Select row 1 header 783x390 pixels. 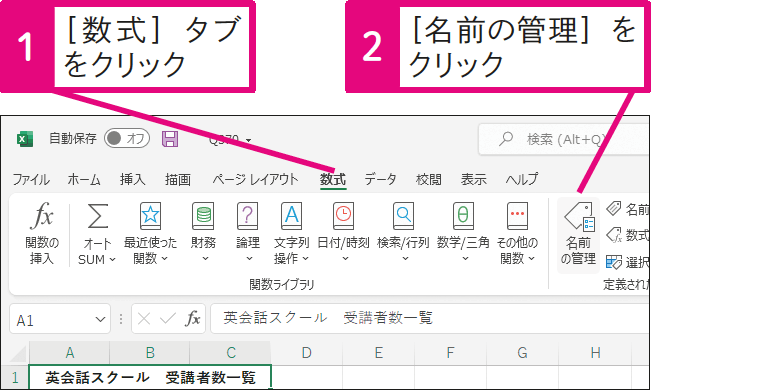[x=15, y=378]
